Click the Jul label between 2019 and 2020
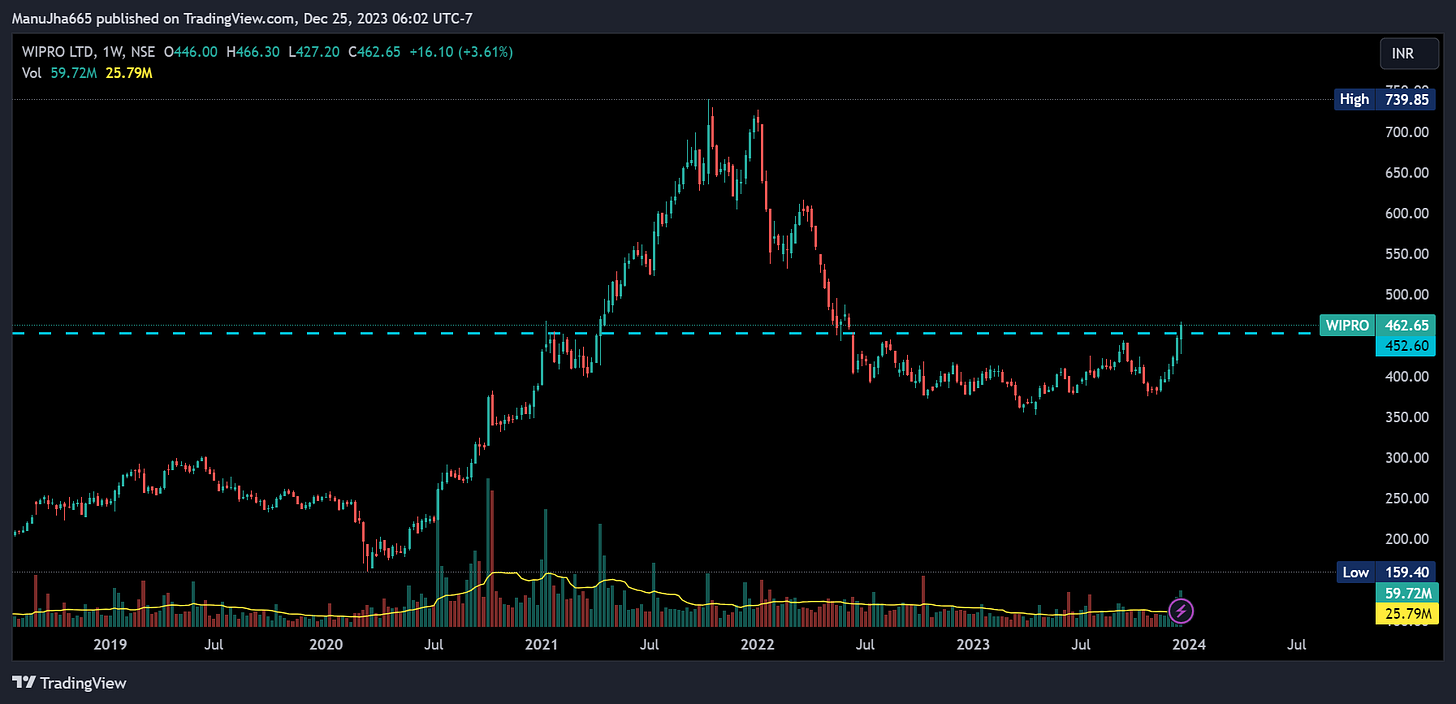The height and width of the screenshot is (704, 1456). click(x=213, y=645)
